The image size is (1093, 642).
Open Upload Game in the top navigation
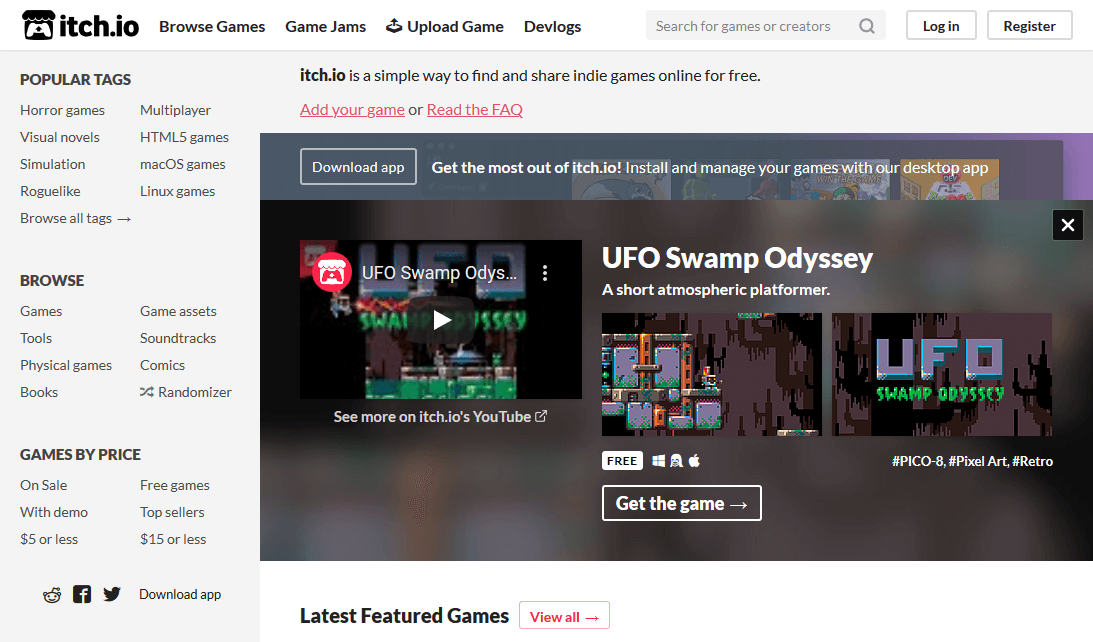[445, 26]
